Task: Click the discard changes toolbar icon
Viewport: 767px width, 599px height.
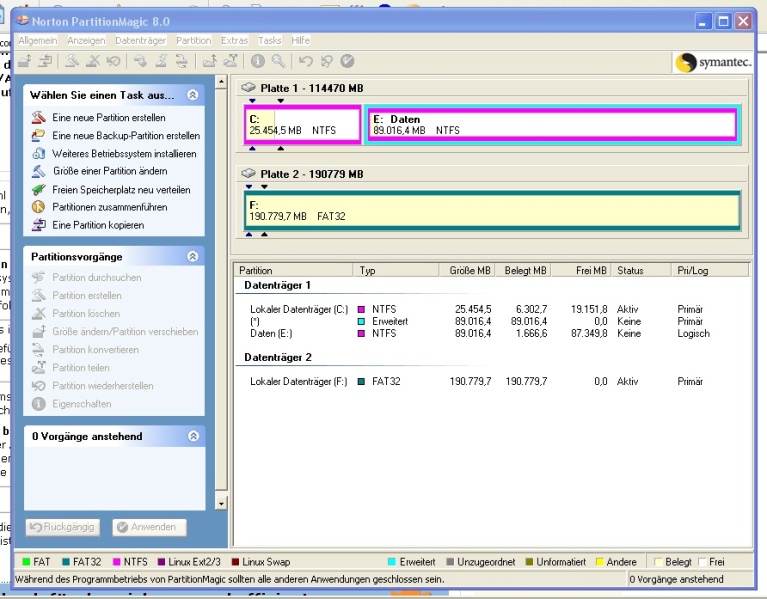Action: pyautogui.click(x=326, y=61)
